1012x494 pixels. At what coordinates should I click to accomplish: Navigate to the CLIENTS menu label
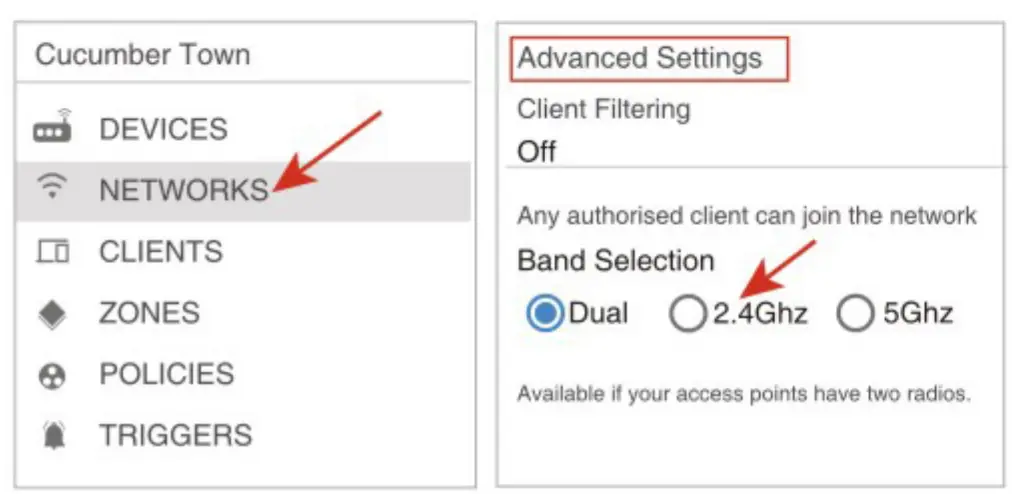[x=160, y=251]
